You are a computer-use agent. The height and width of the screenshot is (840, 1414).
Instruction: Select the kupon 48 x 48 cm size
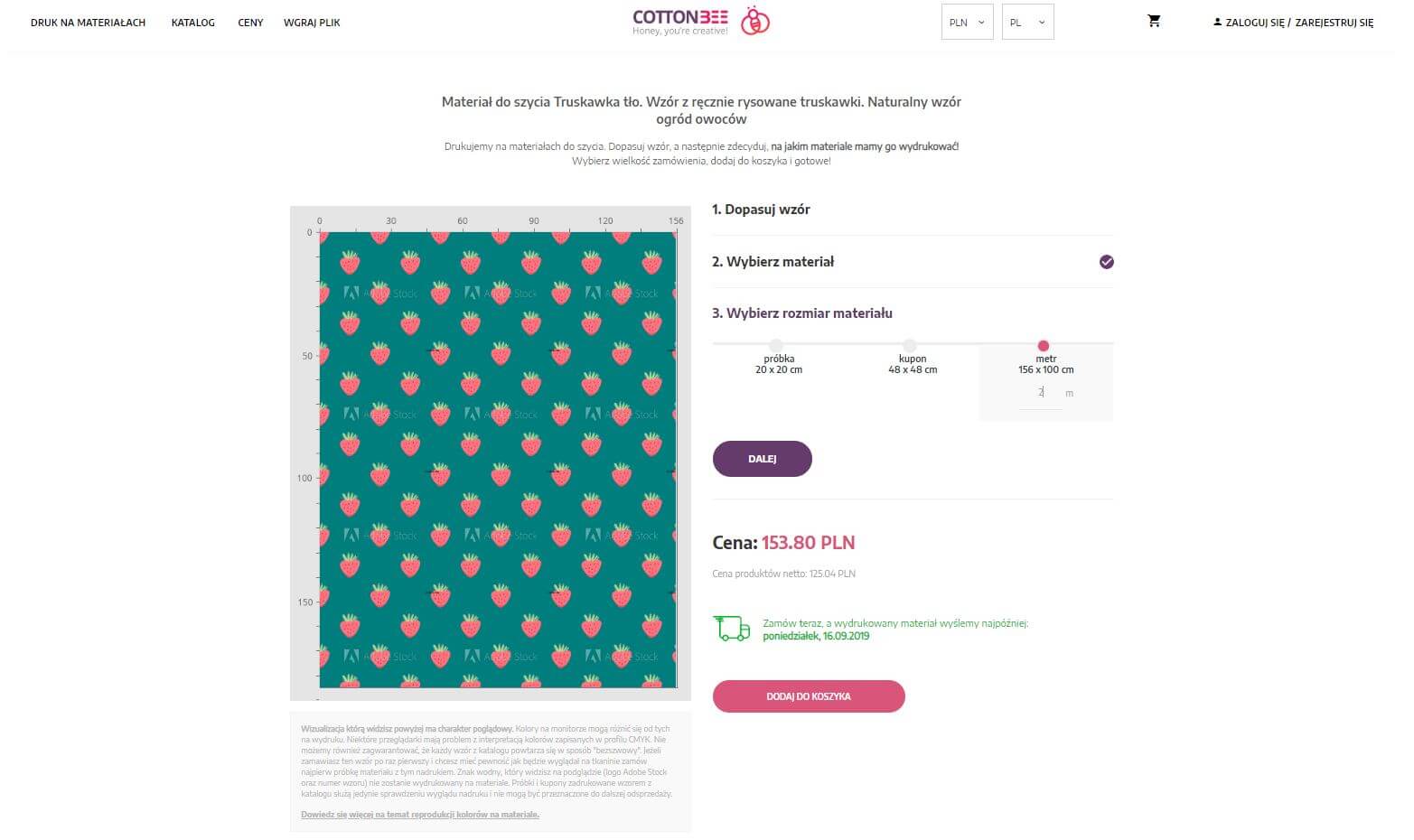(911, 345)
